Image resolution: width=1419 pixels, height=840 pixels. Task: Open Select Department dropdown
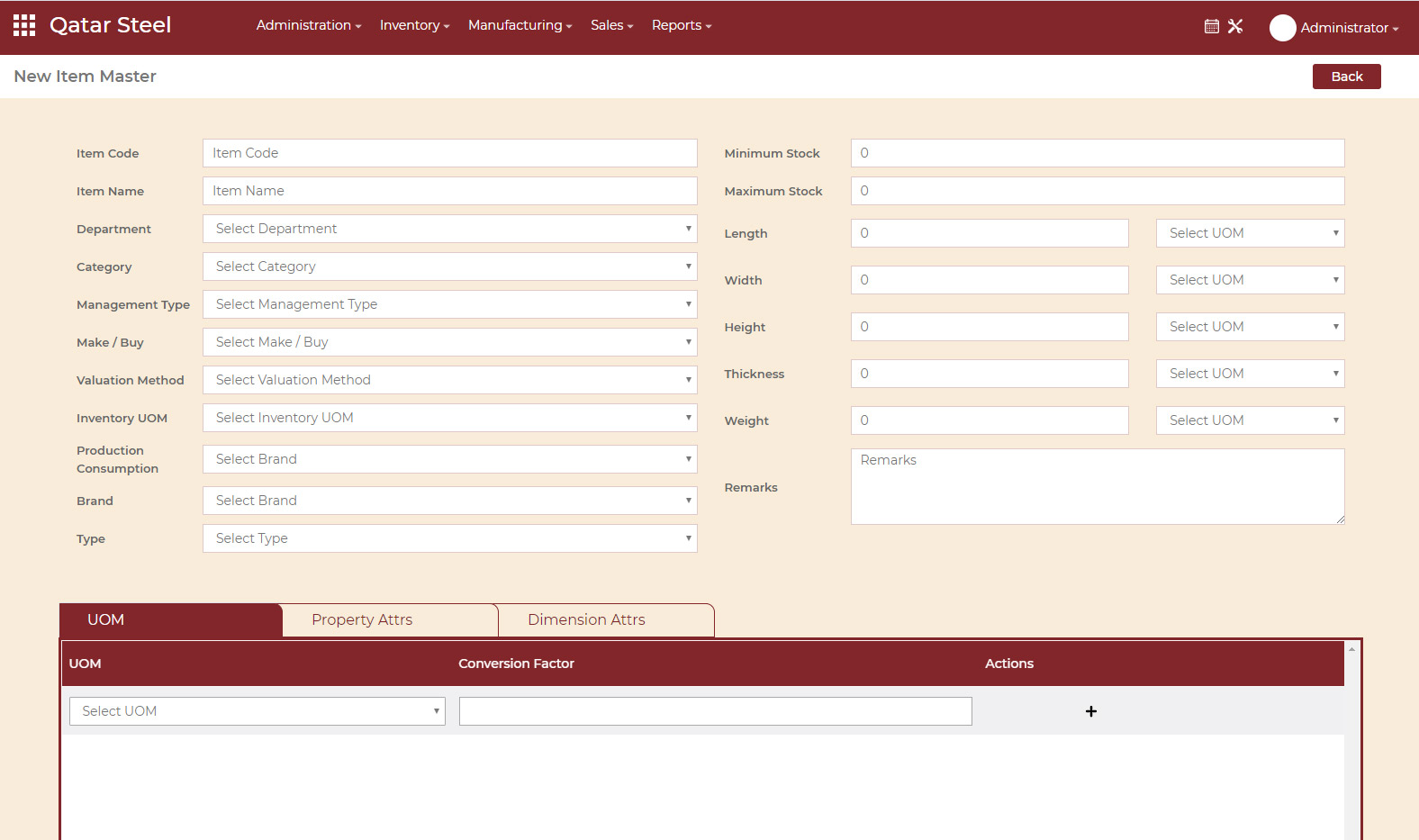click(x=450, y=229)
